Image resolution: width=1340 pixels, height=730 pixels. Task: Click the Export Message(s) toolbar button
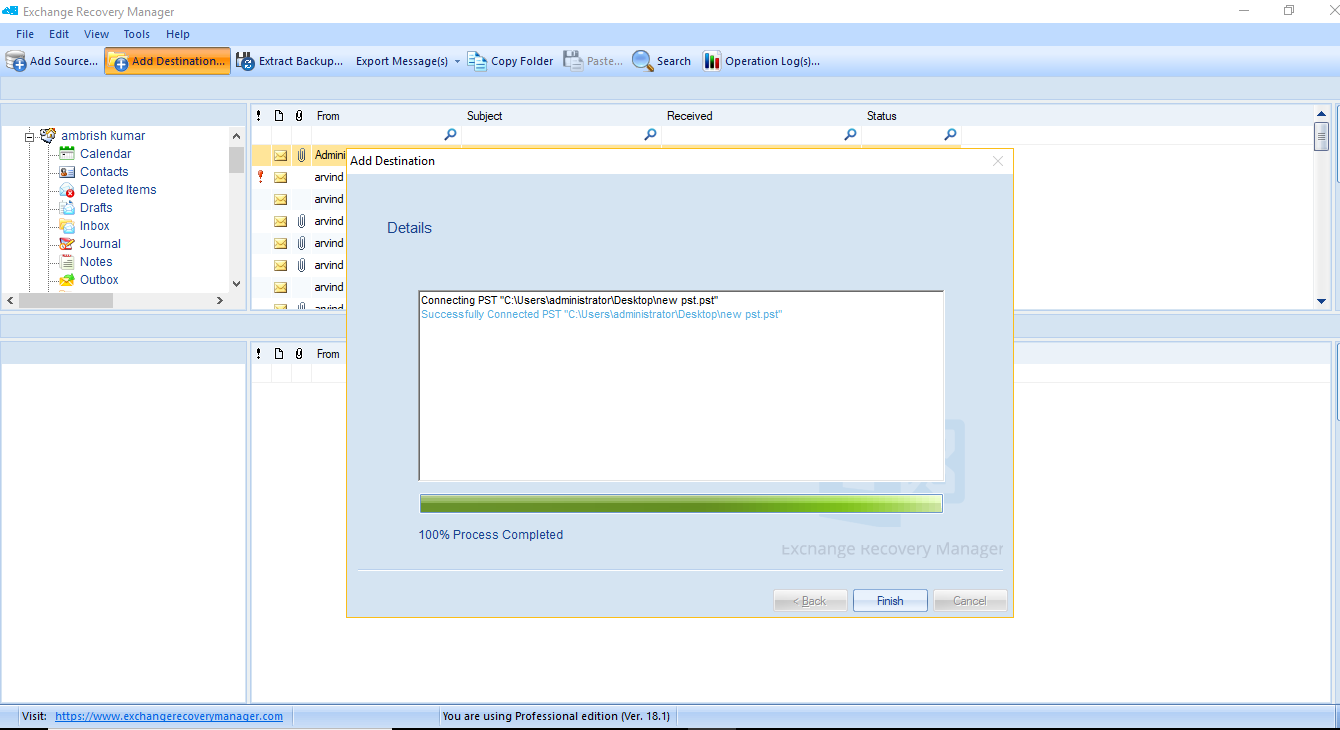coord(402,61)
